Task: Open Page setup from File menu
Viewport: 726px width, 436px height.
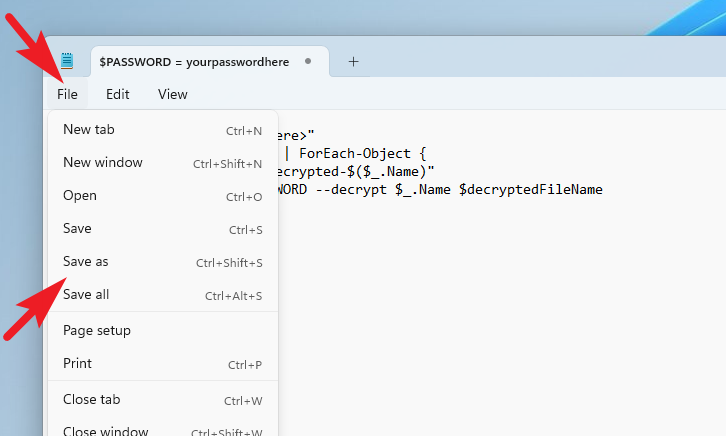Action: click(163, 330)
